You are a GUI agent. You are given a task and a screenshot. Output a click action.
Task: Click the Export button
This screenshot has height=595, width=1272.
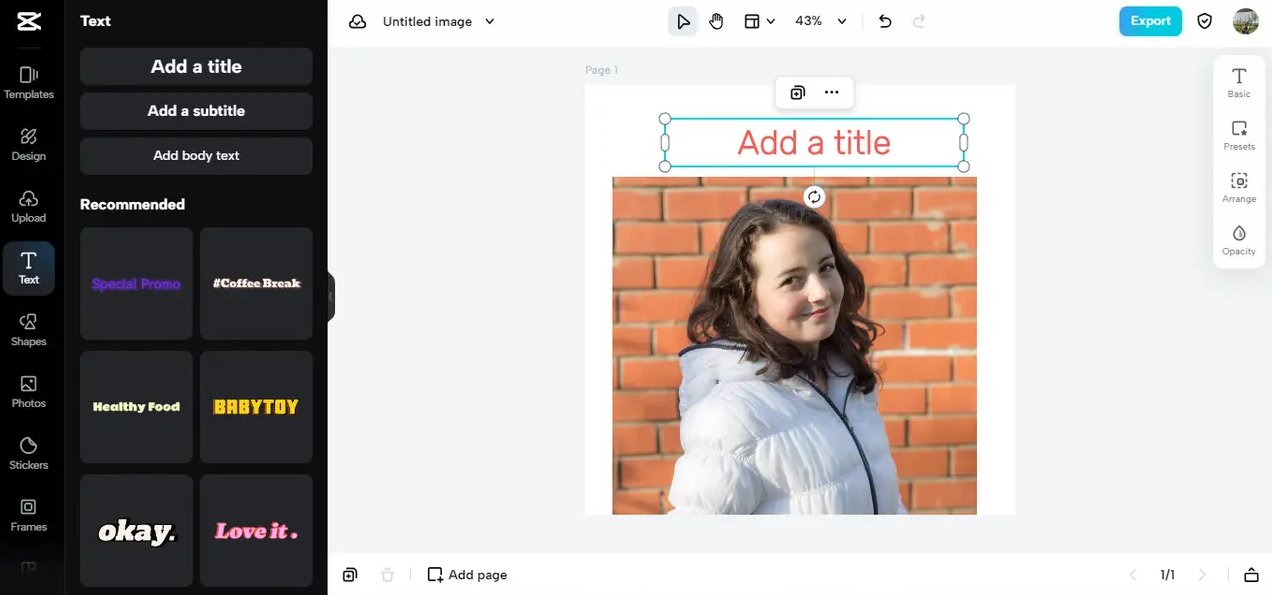point(1150,21)
